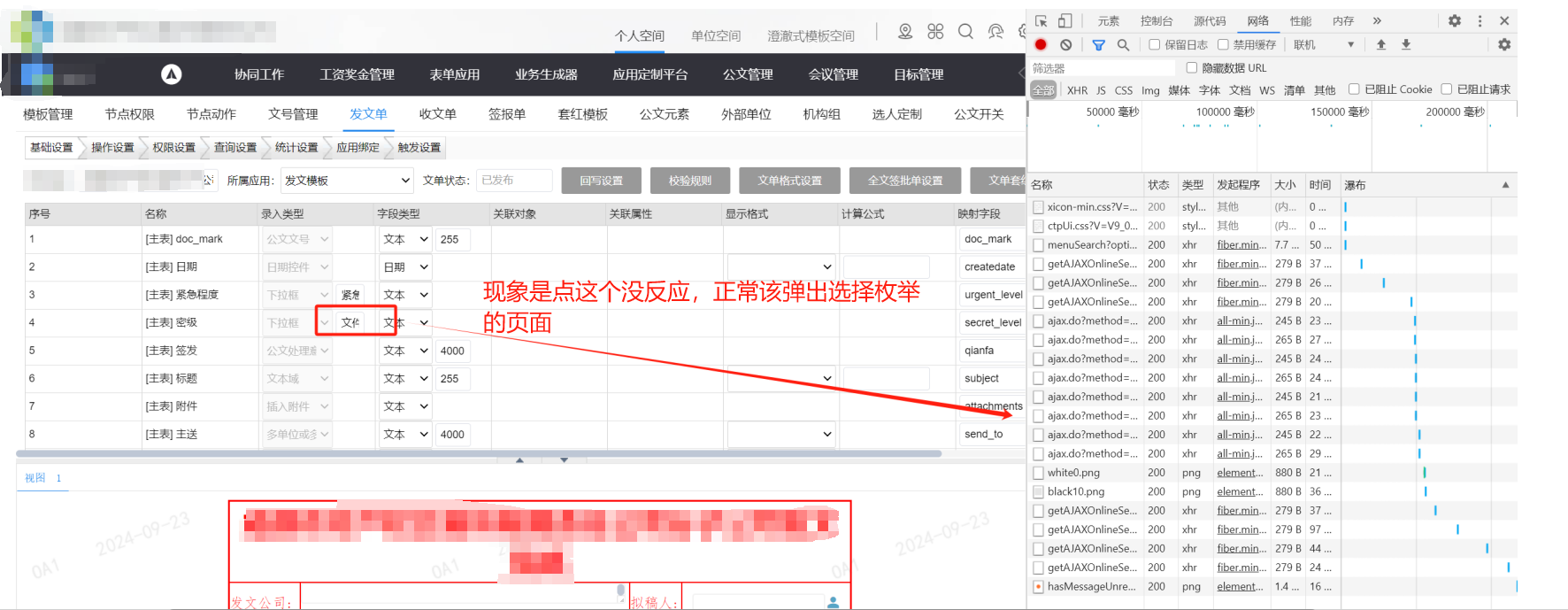Click the clear network log icon
This screenshot has height=610, width=1568.
click(x=1065, y=44)
